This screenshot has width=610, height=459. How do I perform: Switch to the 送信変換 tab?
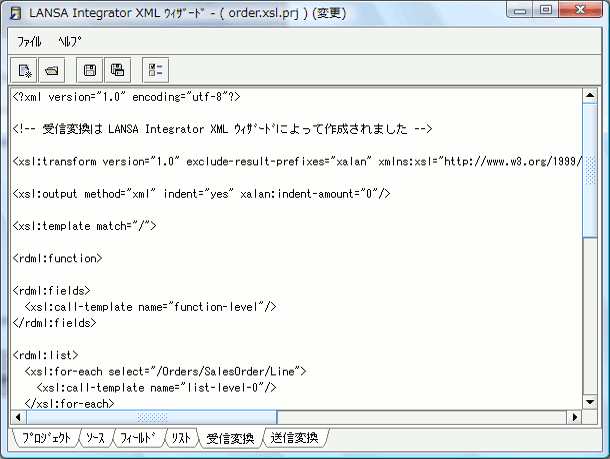pyautogui.click(x=294, y=438)
